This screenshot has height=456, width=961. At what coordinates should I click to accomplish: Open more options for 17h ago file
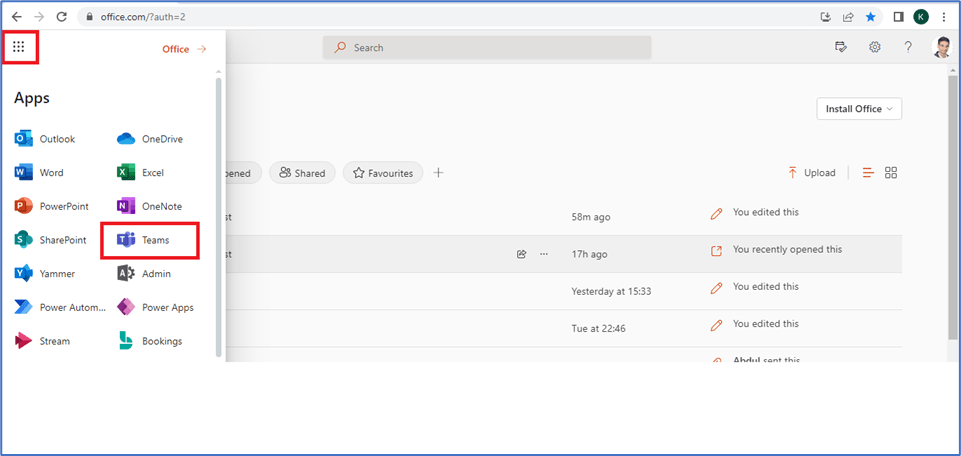[x=544, y=254]
